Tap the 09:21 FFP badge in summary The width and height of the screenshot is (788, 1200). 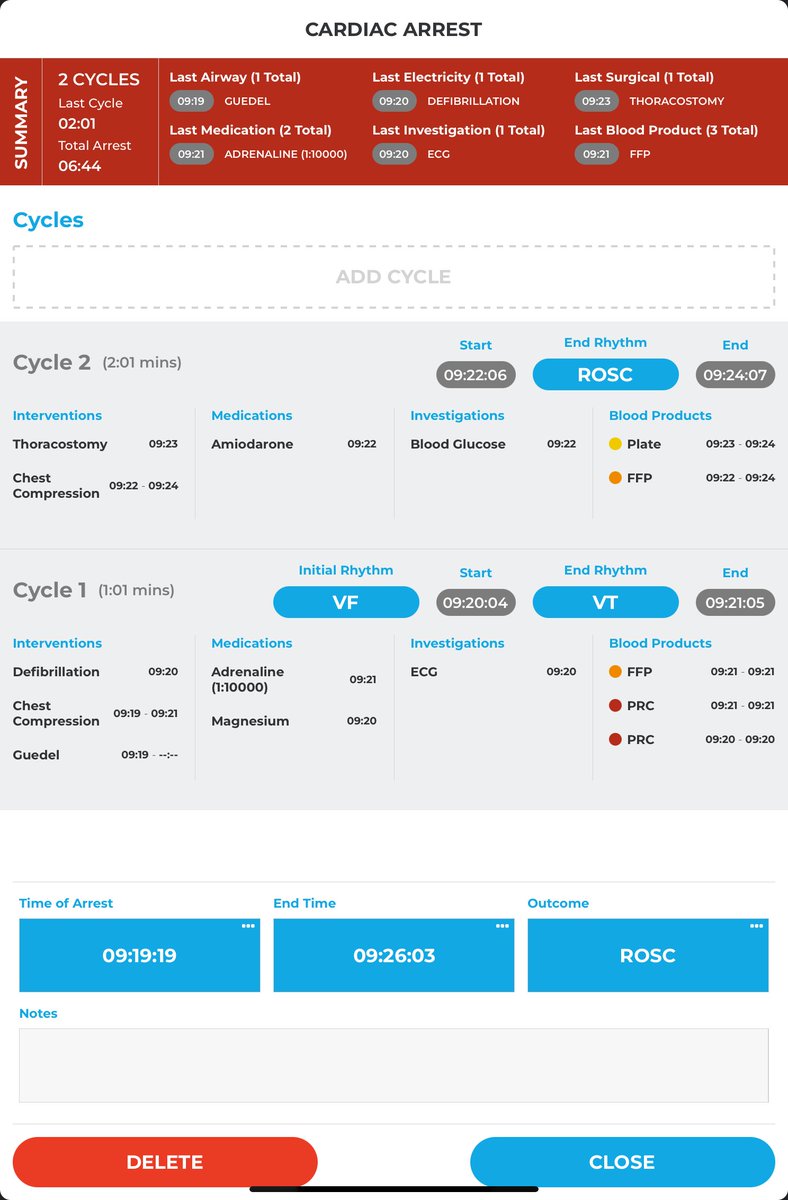pyautogui.click(x=597, y=154)
